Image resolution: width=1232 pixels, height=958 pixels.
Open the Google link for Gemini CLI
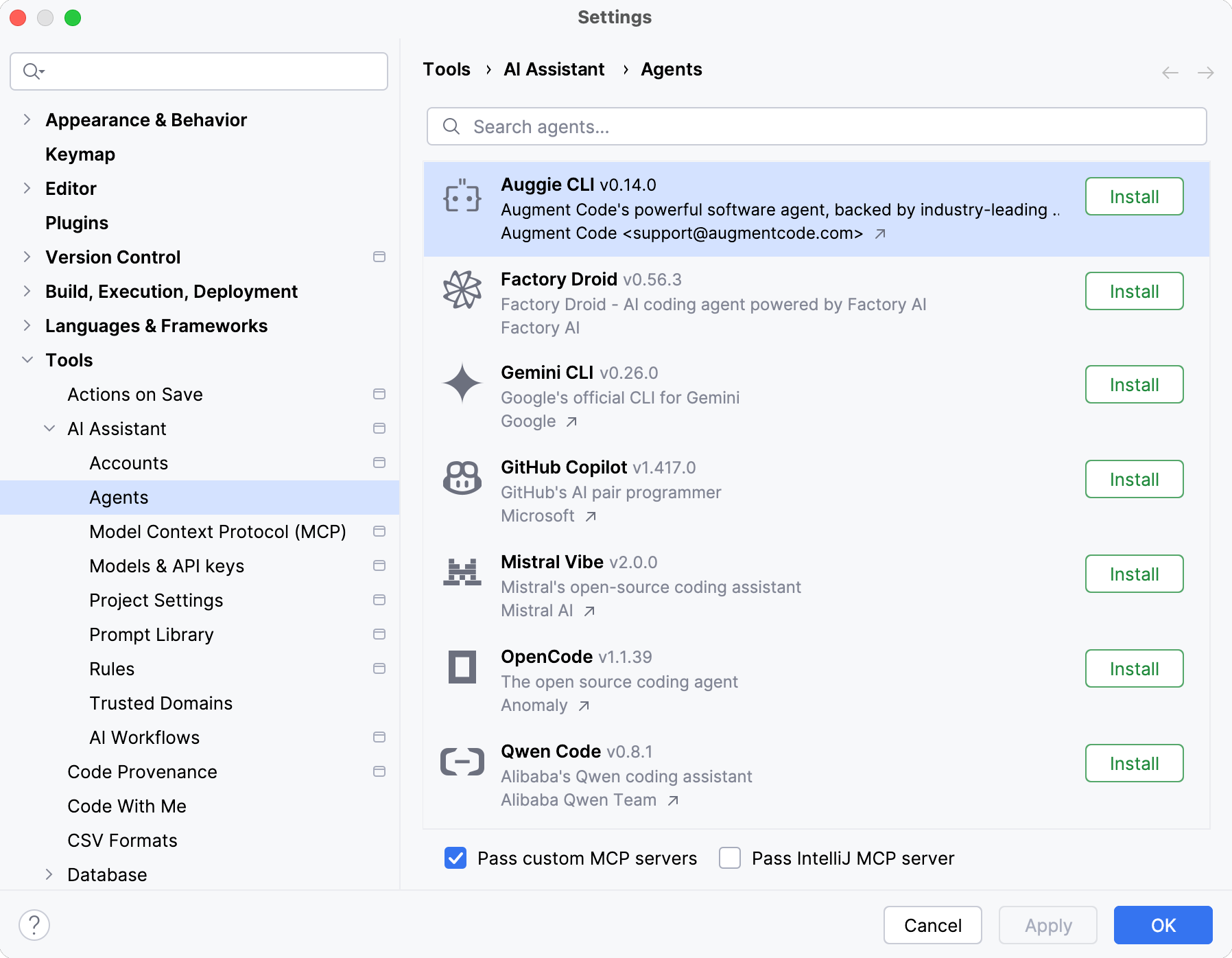point(539,421)
